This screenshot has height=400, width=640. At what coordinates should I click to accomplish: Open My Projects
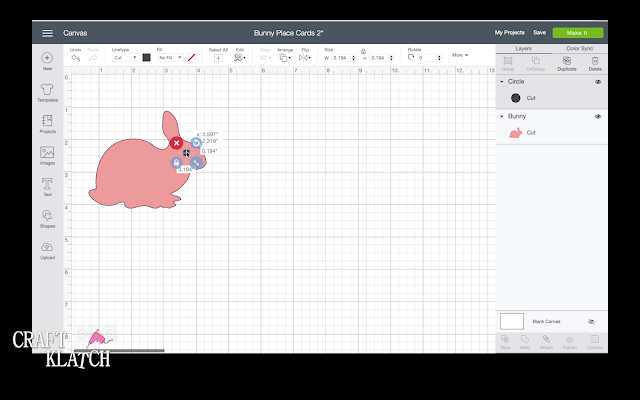[x=509, y=33]
